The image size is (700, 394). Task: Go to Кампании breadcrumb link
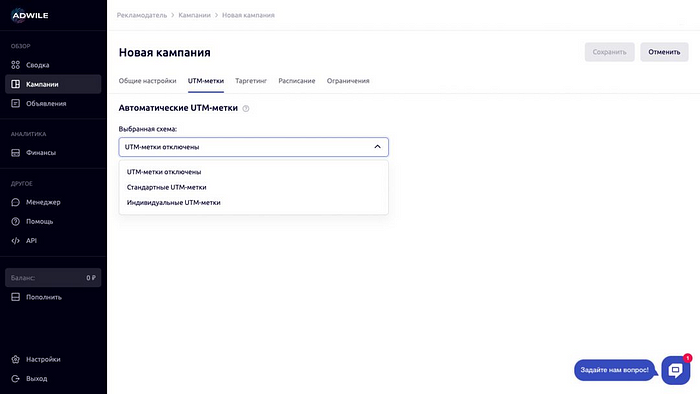[194, 15]
